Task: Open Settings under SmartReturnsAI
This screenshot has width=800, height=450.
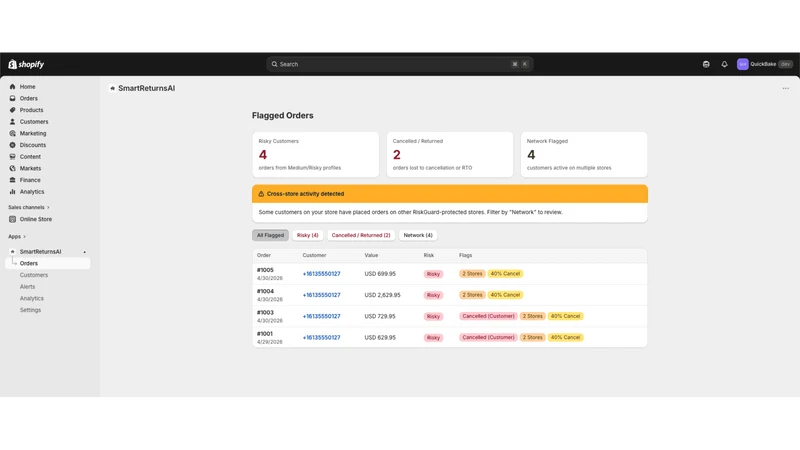Action: pyautogui.click(x=30, y=310)
